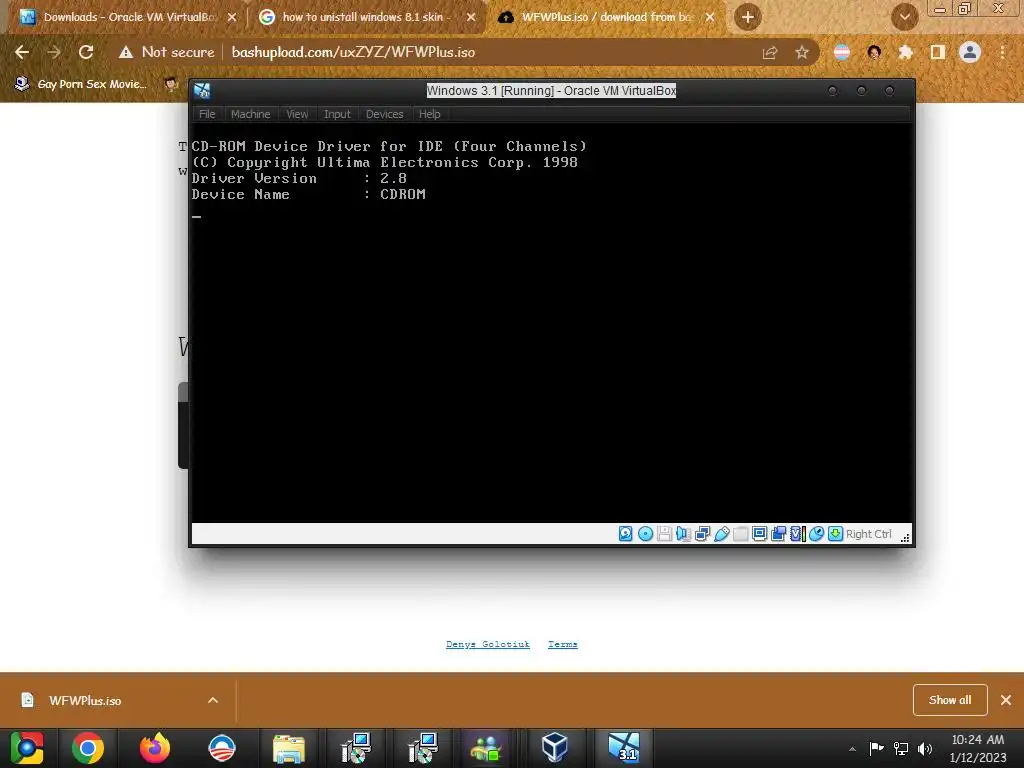1024x768 pixels.
Task: Click the shared folders icon in VirtualBox status bar
Action: (x=740, y=534)
